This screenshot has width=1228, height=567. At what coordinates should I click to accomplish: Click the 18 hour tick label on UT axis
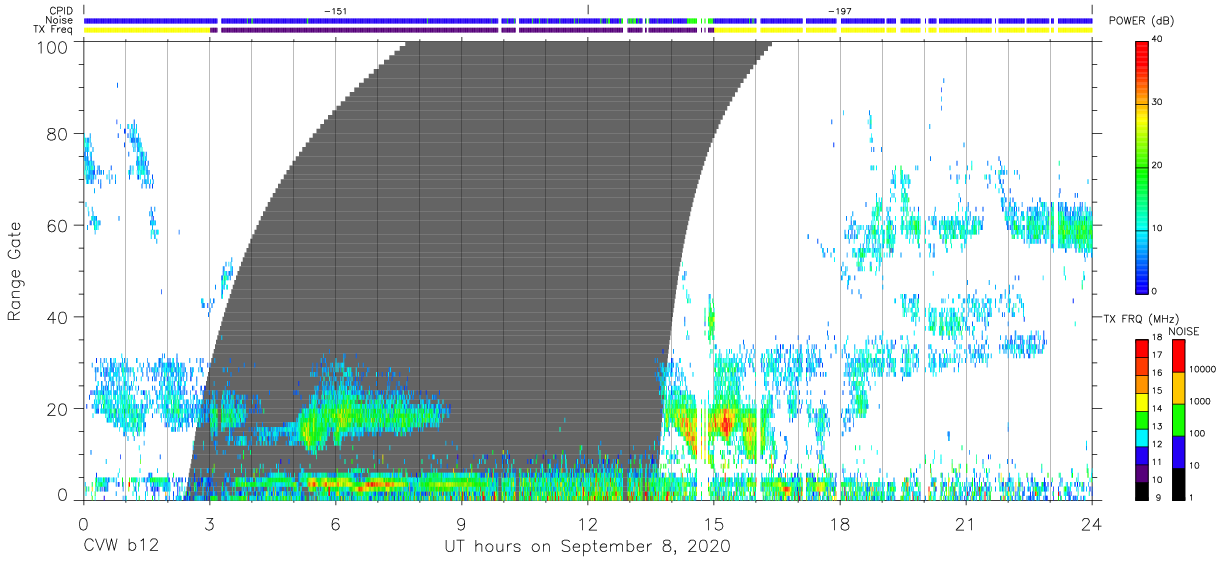[x=840, y=524]
